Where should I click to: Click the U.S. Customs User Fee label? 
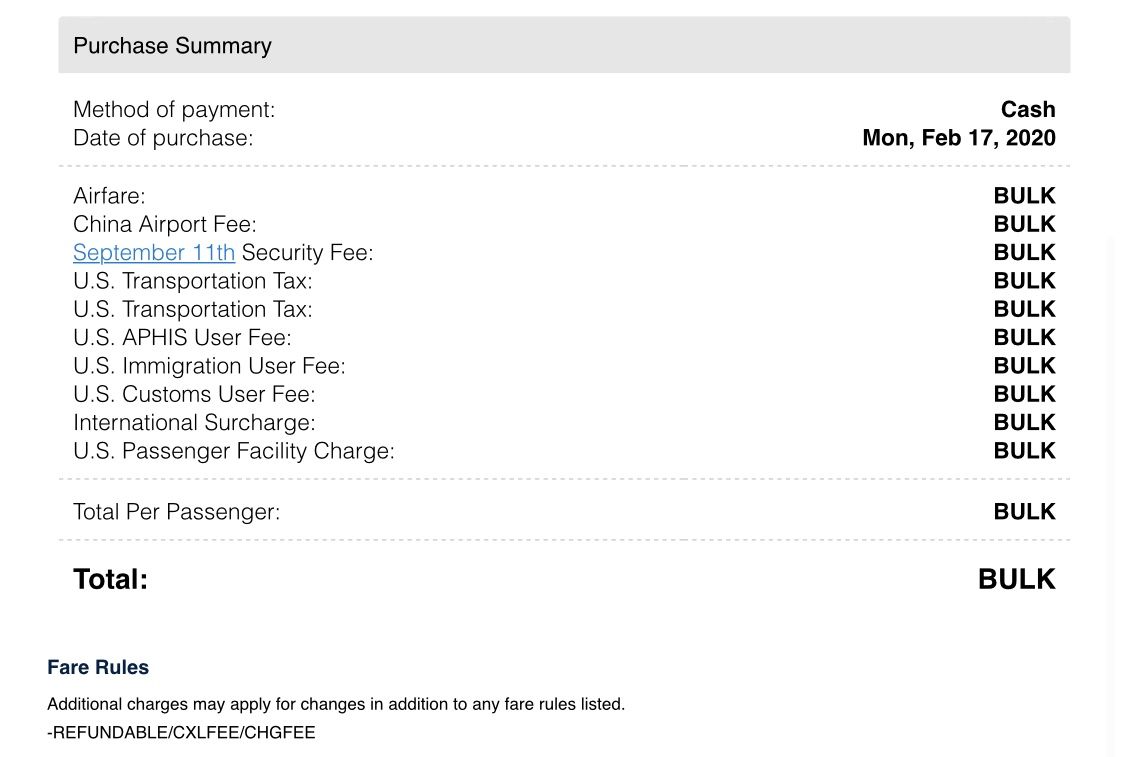coord(194,394)
